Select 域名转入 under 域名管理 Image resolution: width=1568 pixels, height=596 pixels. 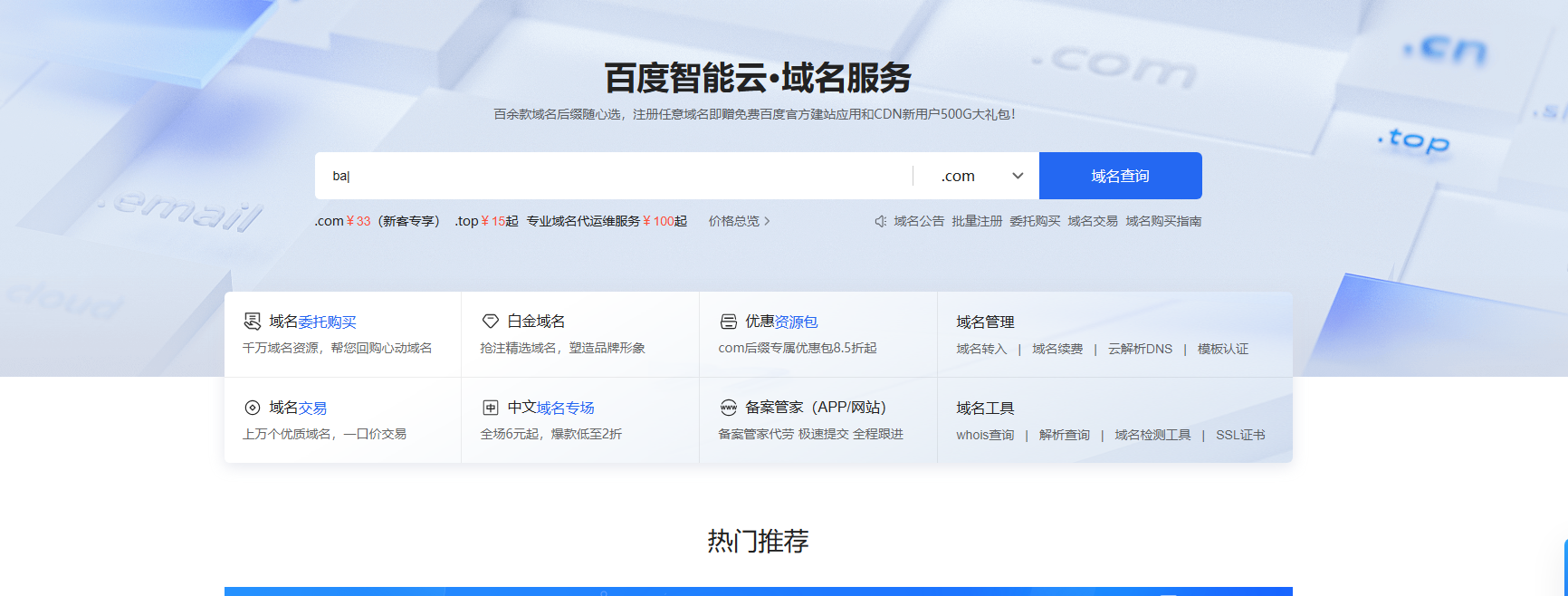click(x=981, y=349)
